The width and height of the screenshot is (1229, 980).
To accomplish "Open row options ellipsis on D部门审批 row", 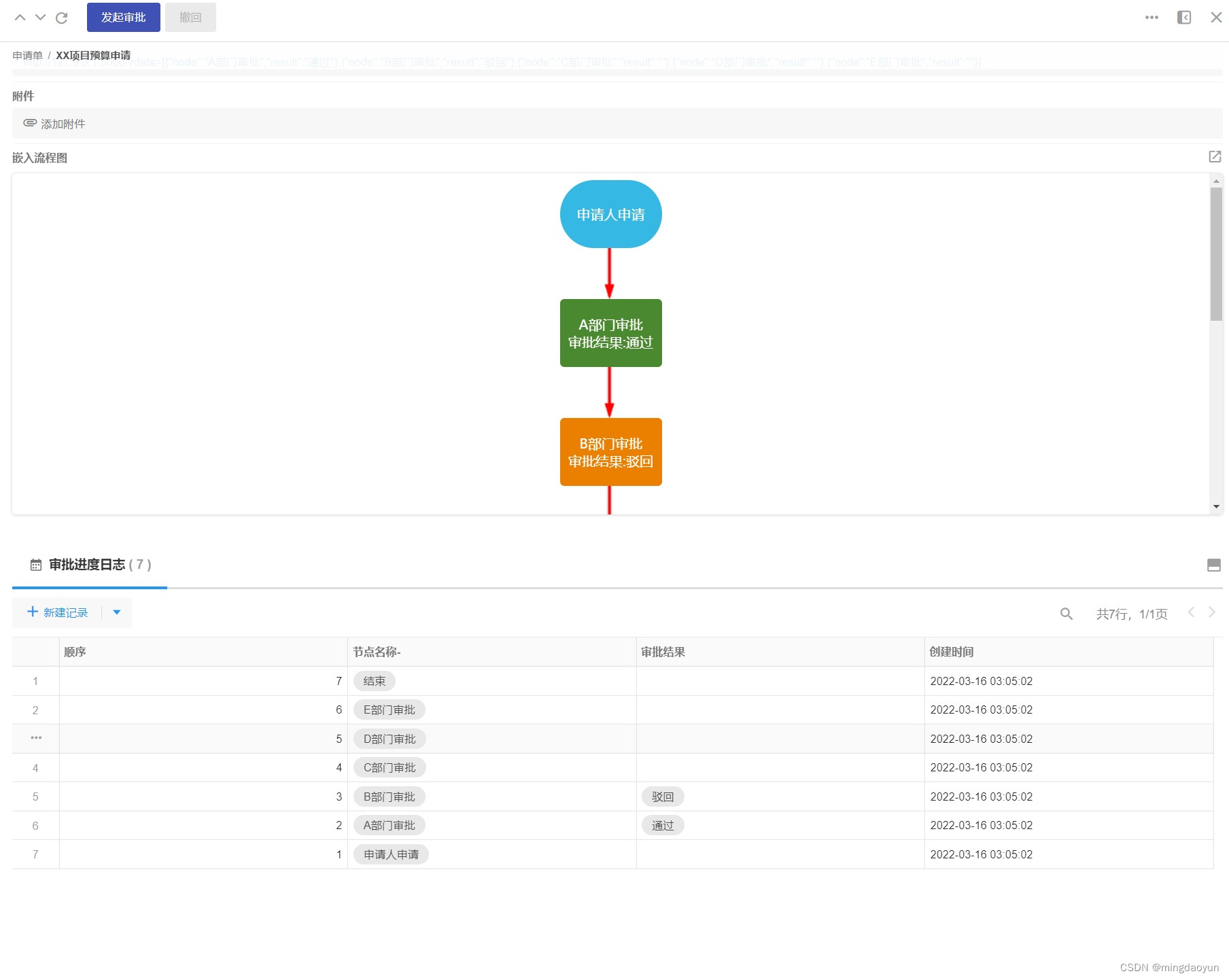I will 36,738.
